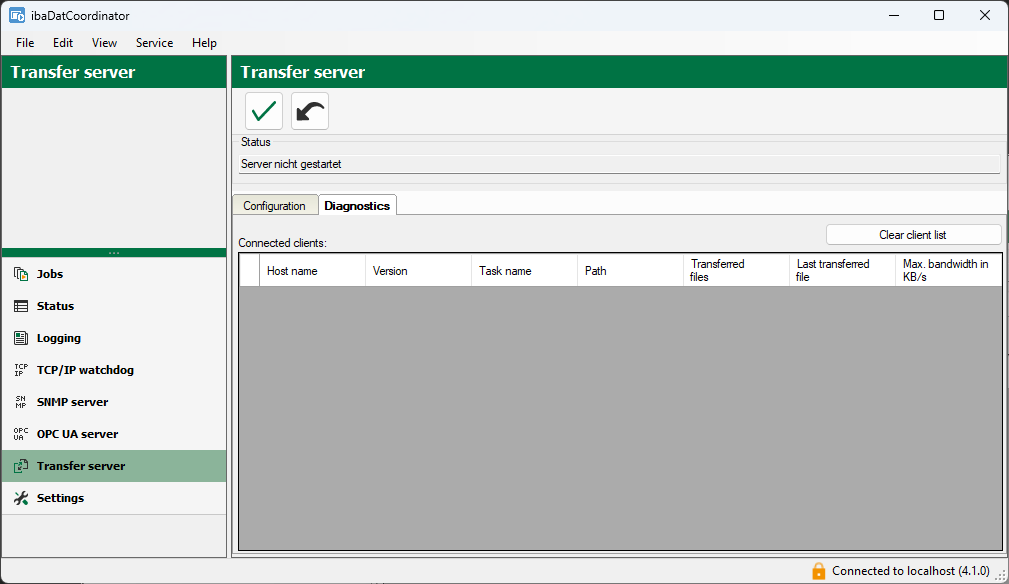Click the Settings wrench icon
1009x584 pixels.
click(x=21, y=498)
